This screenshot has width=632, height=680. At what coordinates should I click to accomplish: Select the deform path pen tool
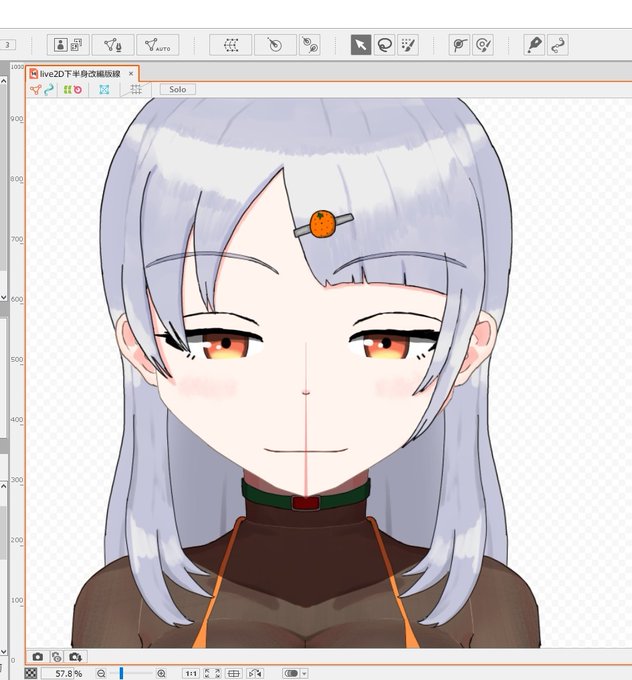534,45
